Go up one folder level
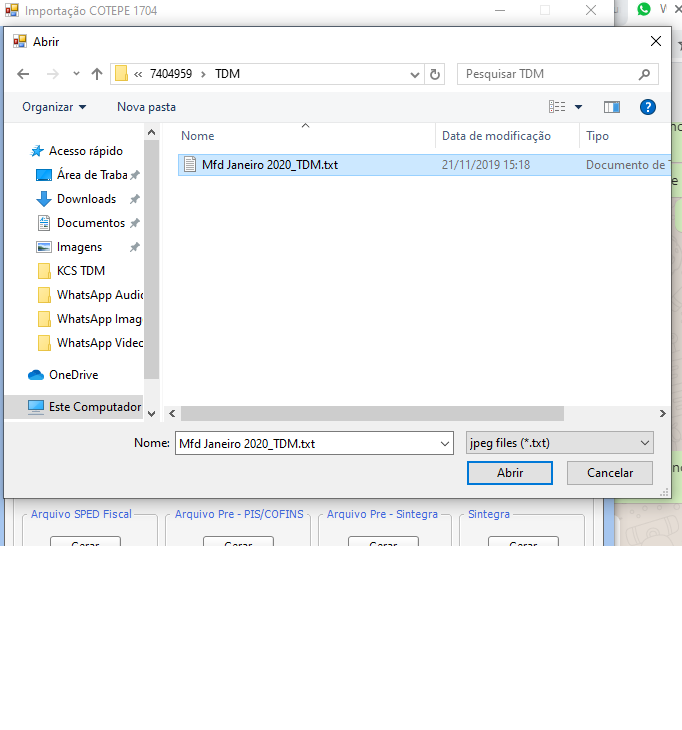The height and width of the screenshot is (730, 682). 97,74
